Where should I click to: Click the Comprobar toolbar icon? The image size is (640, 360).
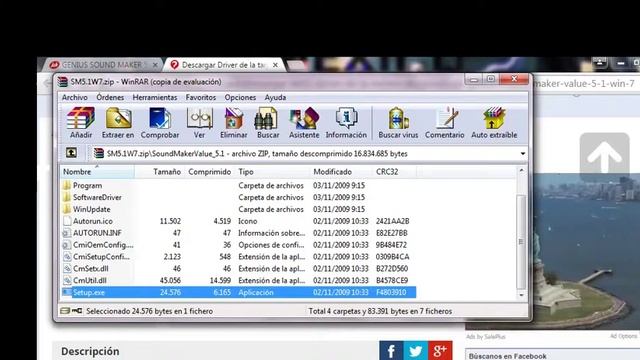pos(160,122)
